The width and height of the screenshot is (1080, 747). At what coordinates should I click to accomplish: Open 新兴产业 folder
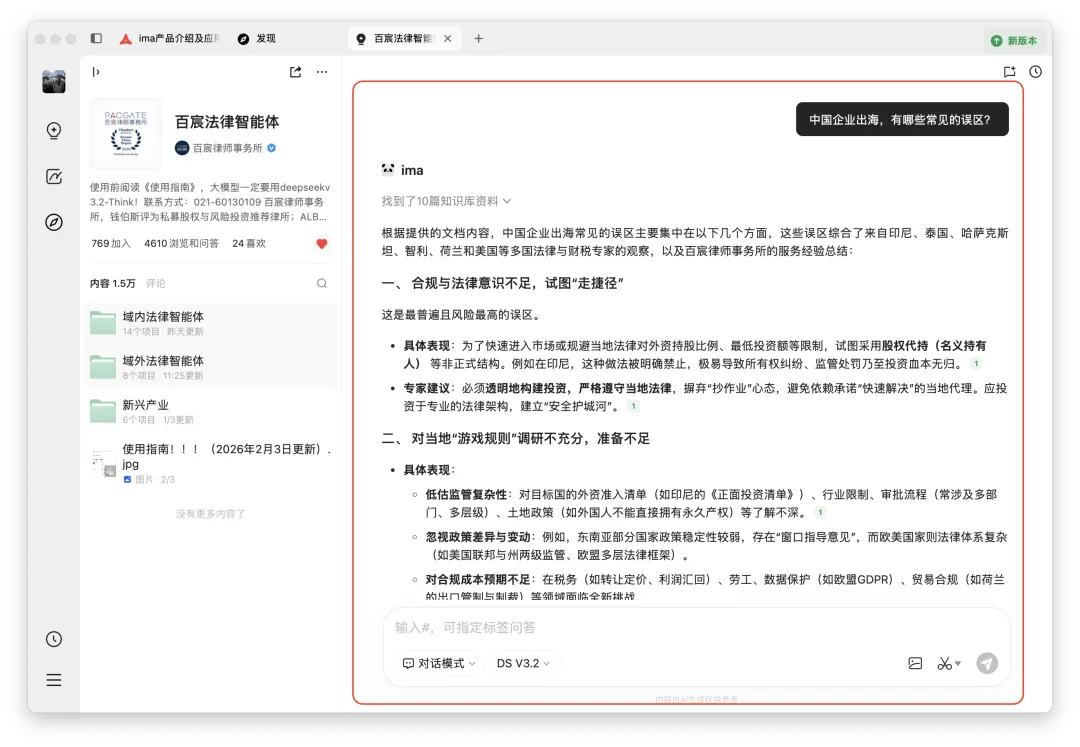pyautogui.click(x=211, y=412)
